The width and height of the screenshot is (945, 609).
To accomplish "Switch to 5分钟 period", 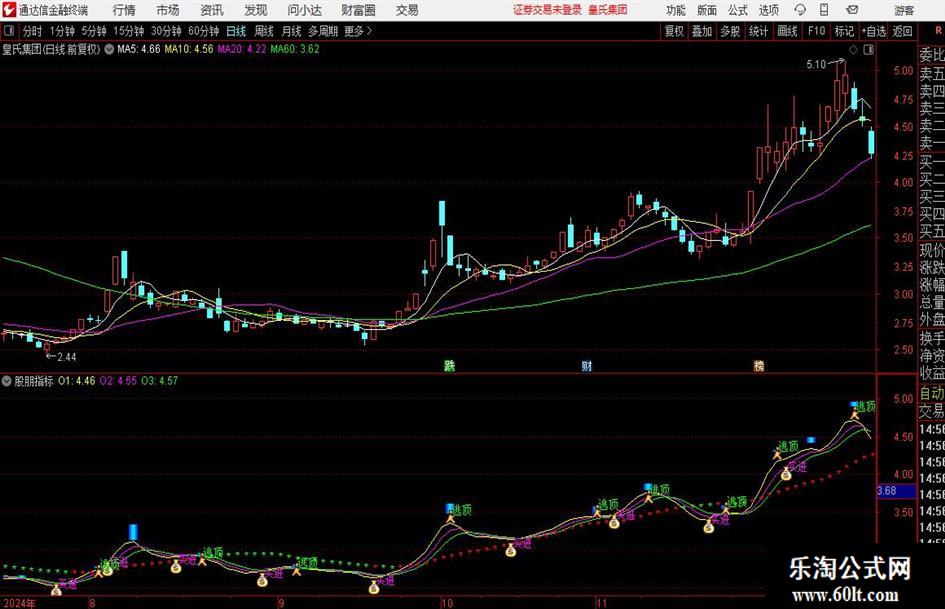I will click(x=93, y=31).
